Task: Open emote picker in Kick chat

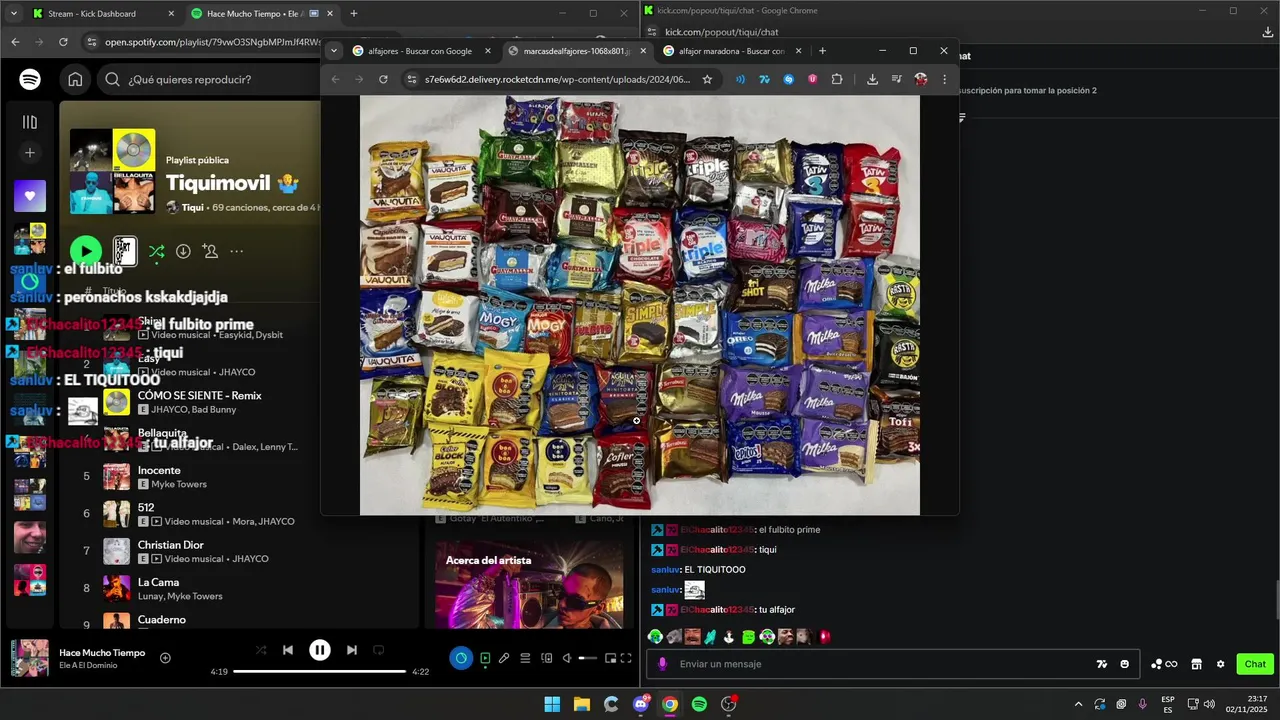Action: point(1125,664)
